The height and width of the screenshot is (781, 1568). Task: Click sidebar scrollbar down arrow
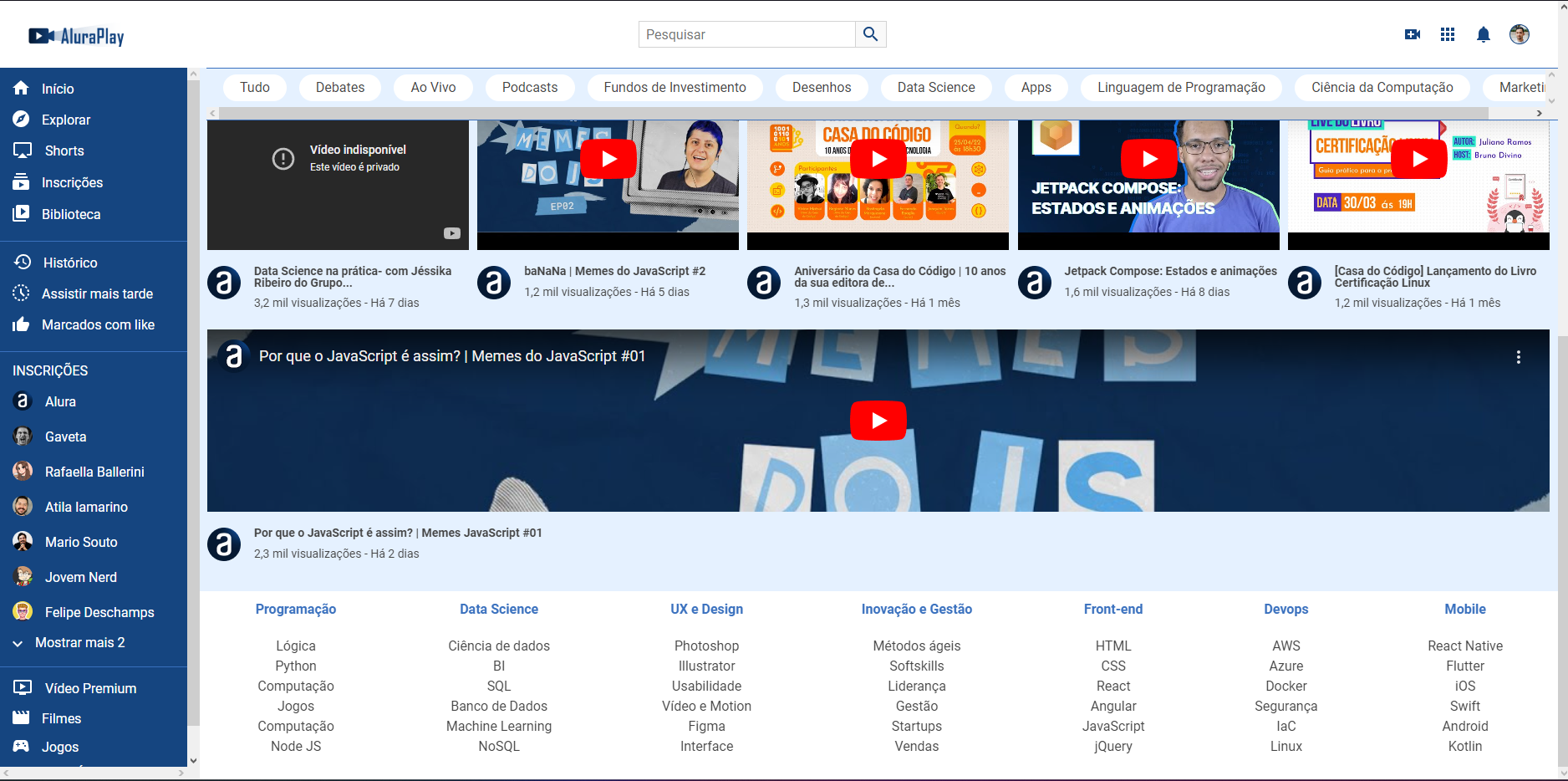pos(193,761)
